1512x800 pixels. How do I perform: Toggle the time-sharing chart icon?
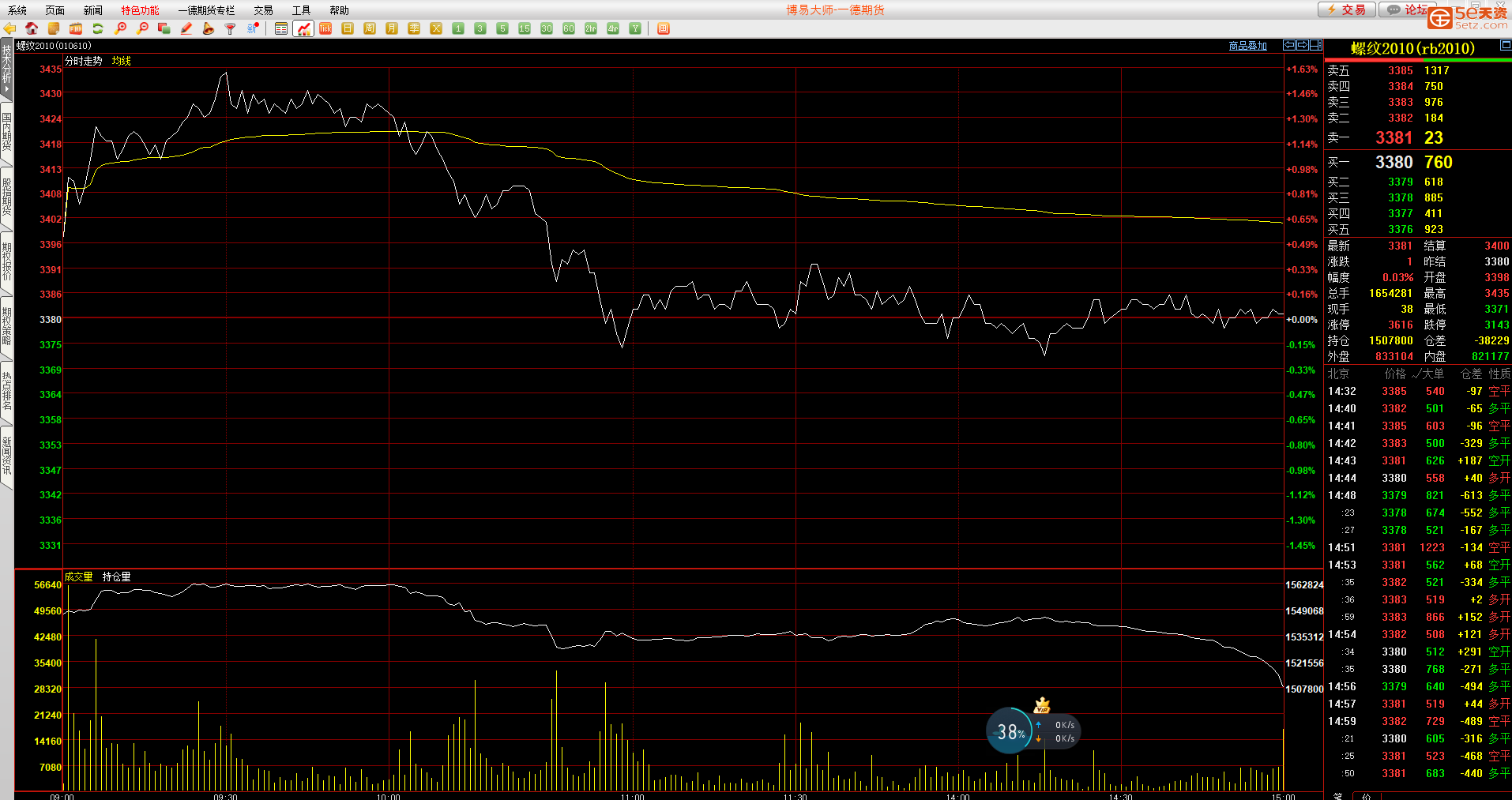click(303, 28)
